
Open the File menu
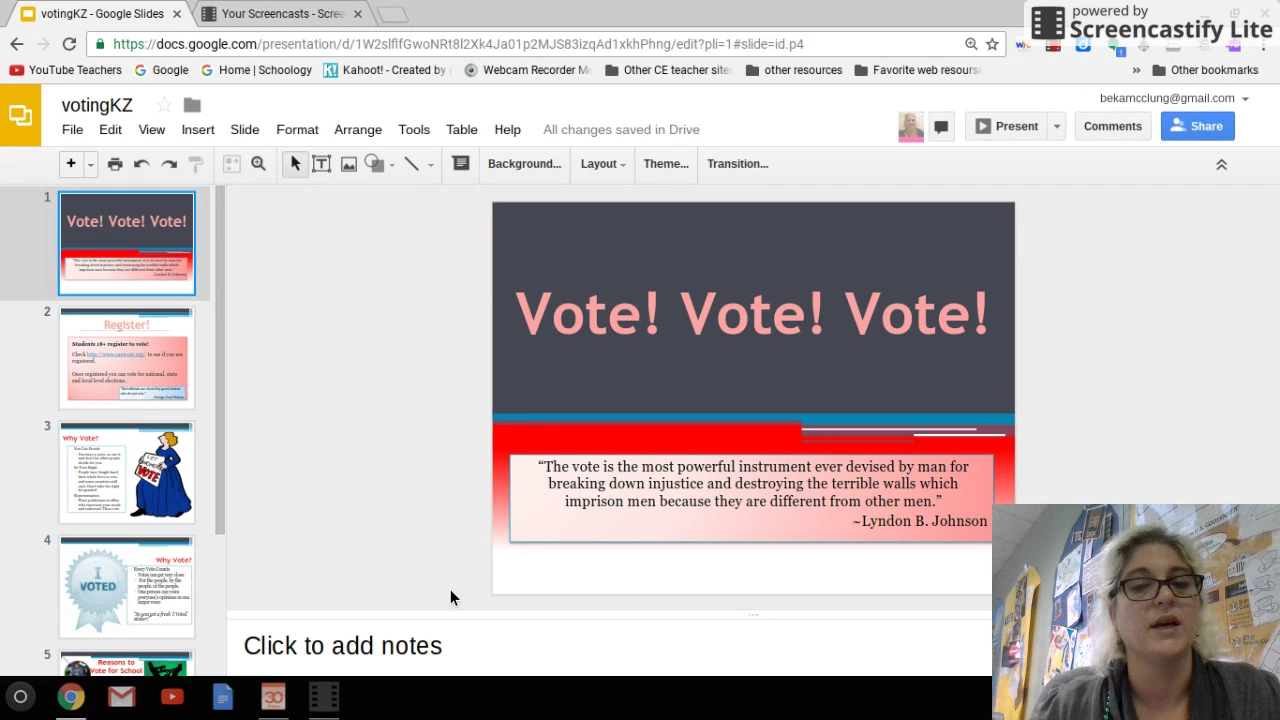[x=72, y=130]
